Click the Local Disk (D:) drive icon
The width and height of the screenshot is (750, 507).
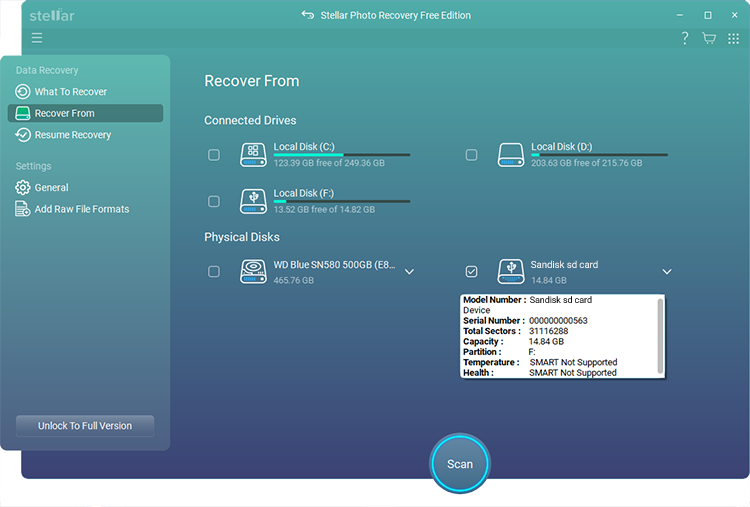pos(511,155)
